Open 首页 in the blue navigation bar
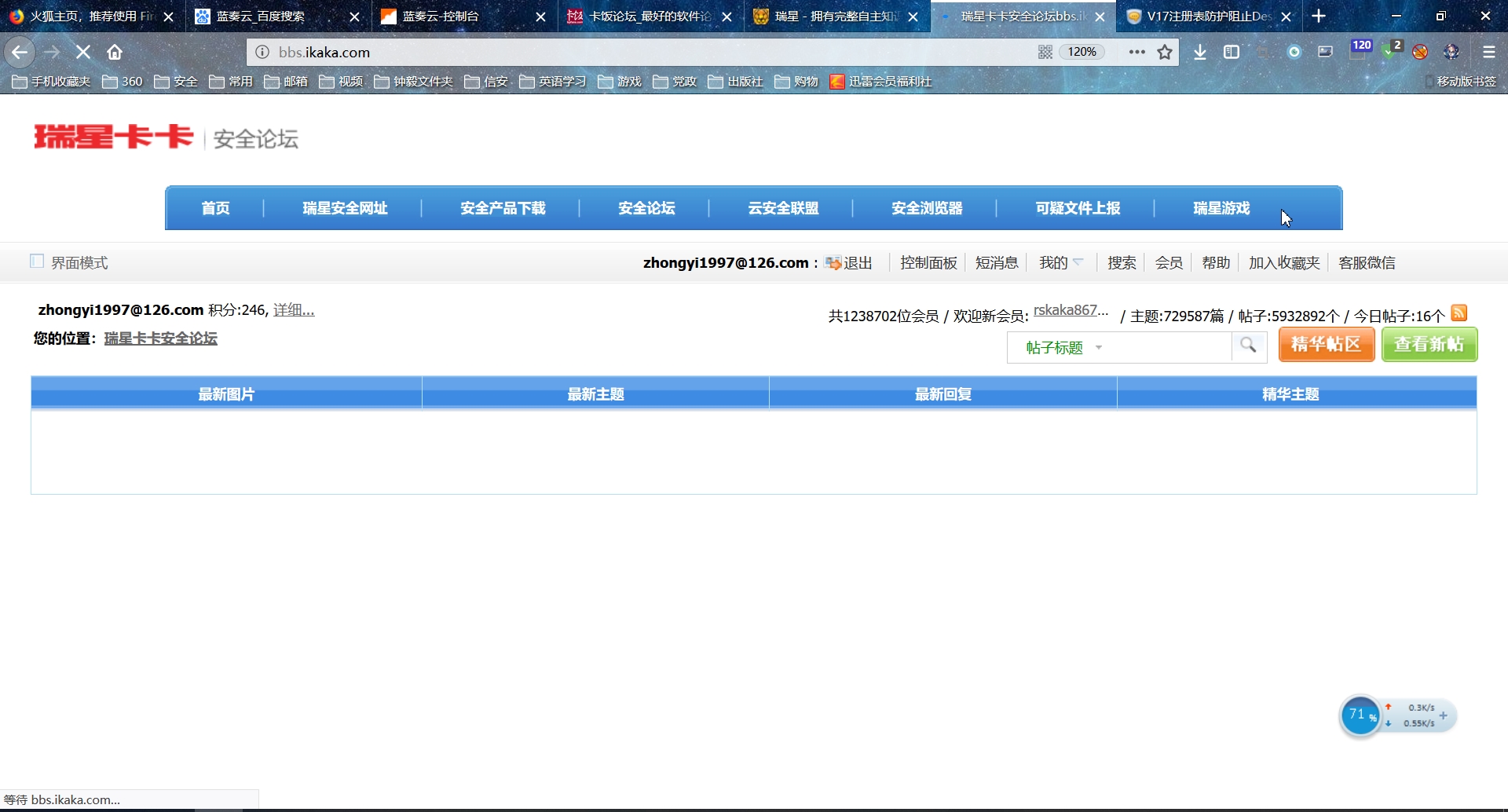The image size is (1508, 812). pos(215,208)
